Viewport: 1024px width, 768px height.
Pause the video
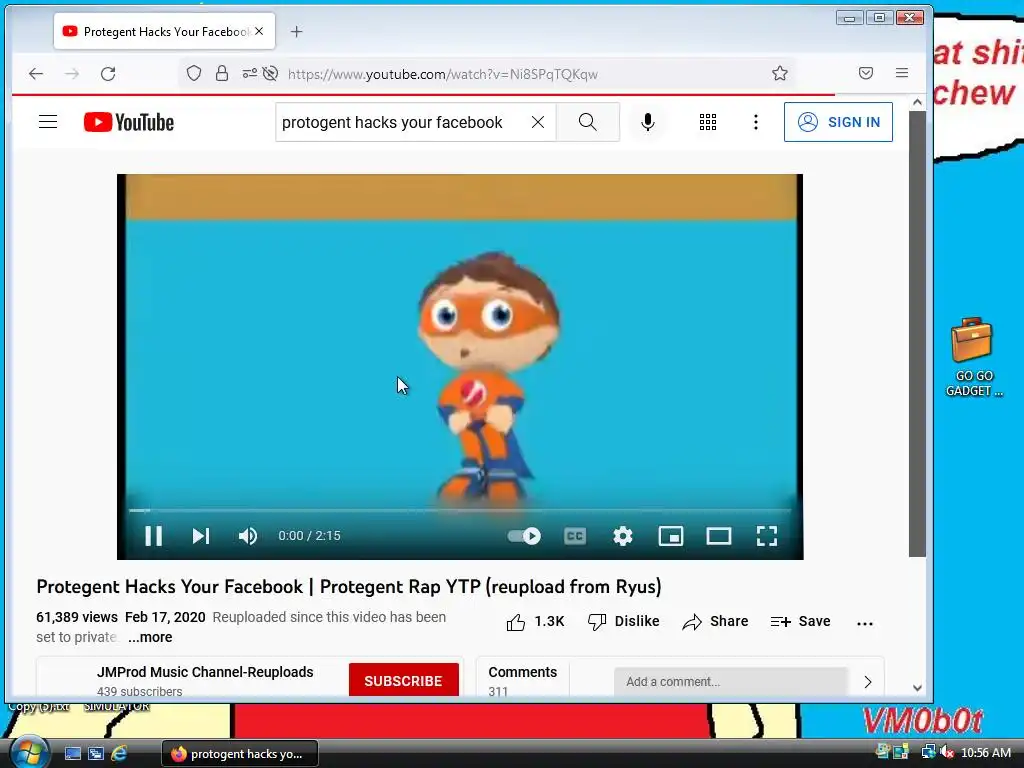[x=153, y=536]
